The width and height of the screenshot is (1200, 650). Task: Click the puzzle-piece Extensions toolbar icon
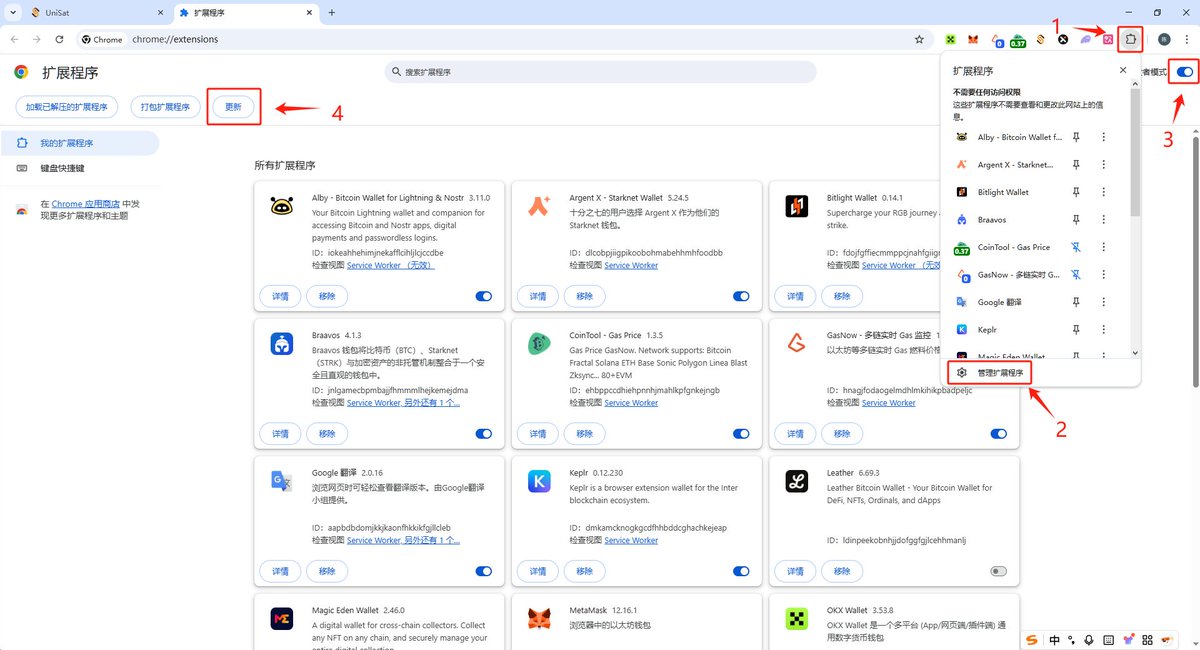tap(1130, 39)
